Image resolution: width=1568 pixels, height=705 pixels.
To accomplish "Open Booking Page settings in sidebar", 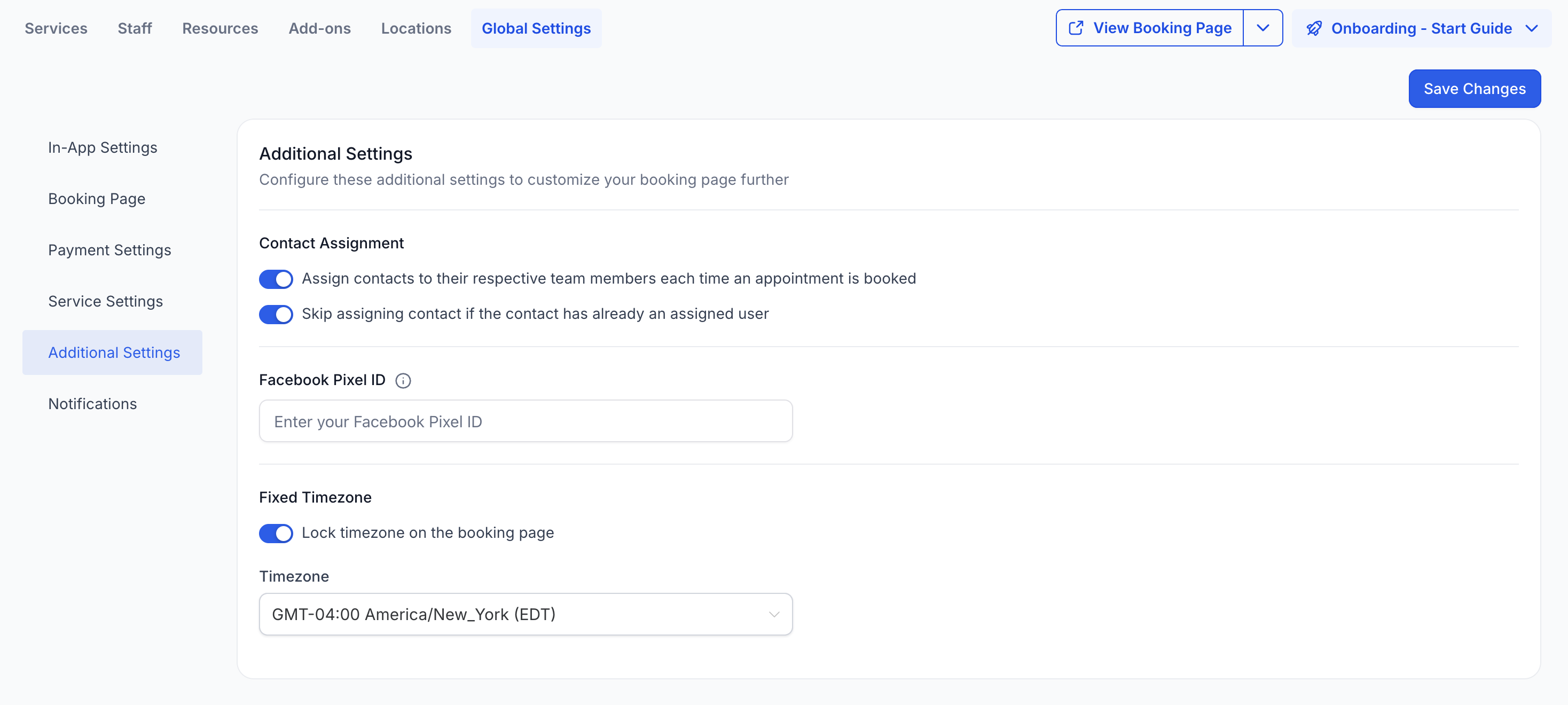I will 97,199.
